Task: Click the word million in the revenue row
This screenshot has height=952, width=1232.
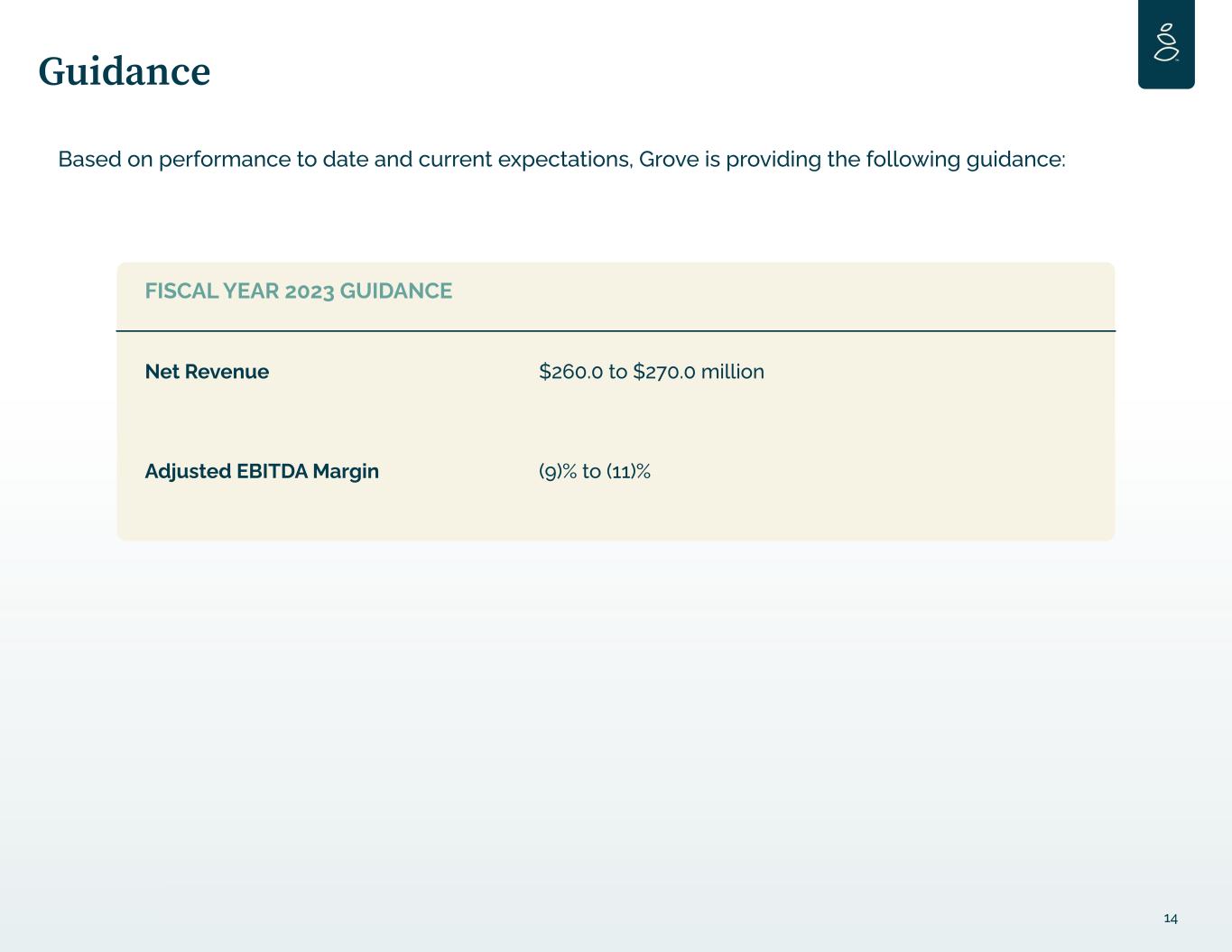Action: 733,372
